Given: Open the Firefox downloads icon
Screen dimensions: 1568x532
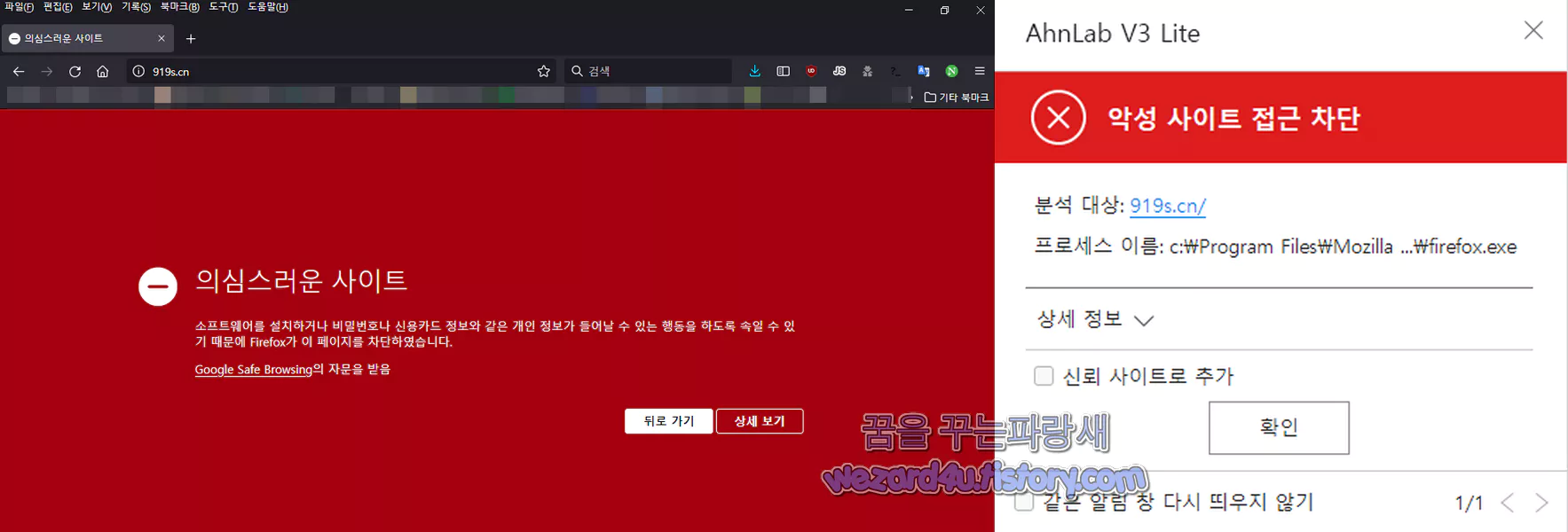Looking at the screenshot, I should (x=755, y=71).
